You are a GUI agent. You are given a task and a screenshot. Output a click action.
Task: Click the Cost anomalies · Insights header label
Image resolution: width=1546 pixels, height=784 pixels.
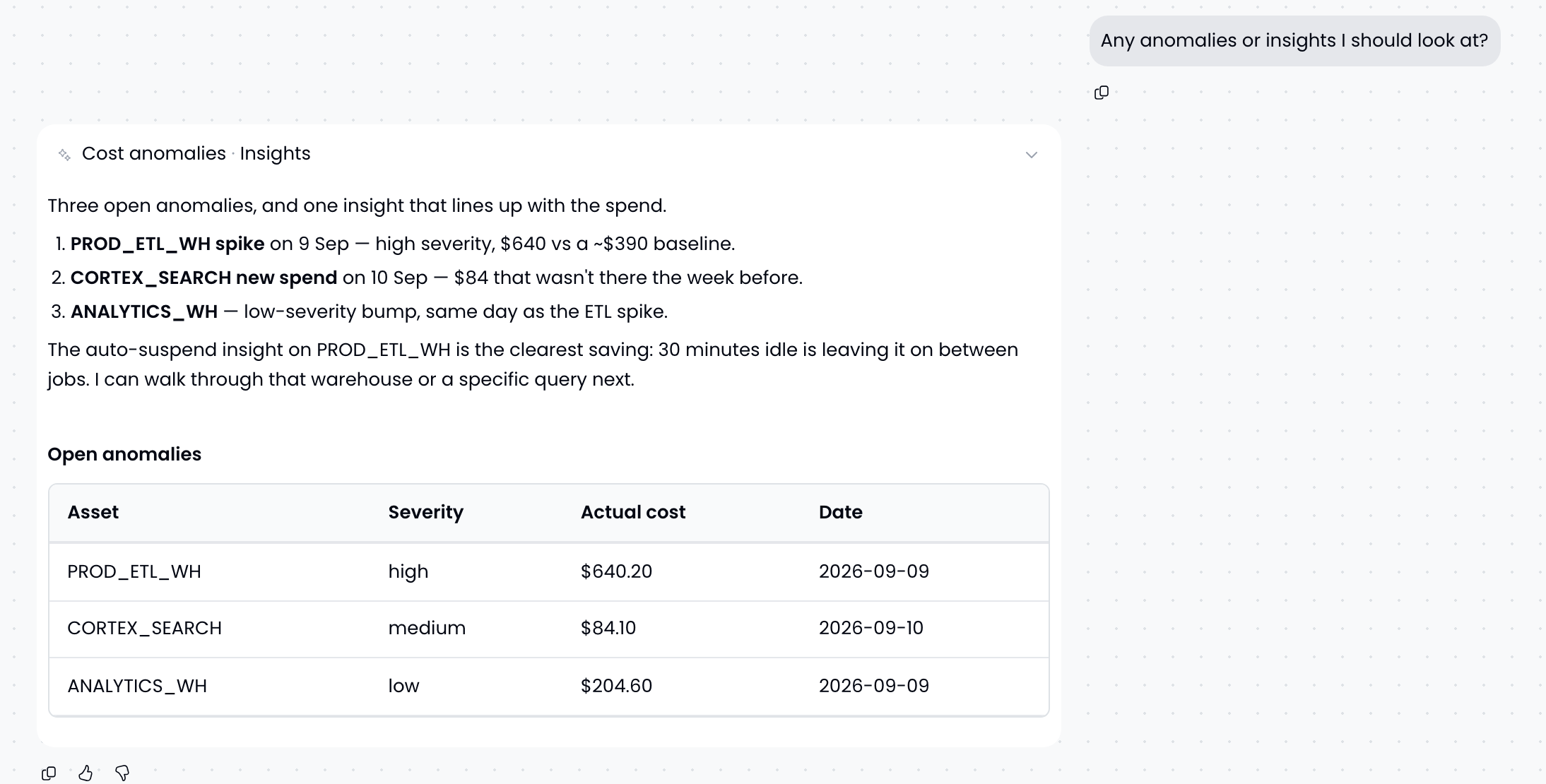pos(196,153)
